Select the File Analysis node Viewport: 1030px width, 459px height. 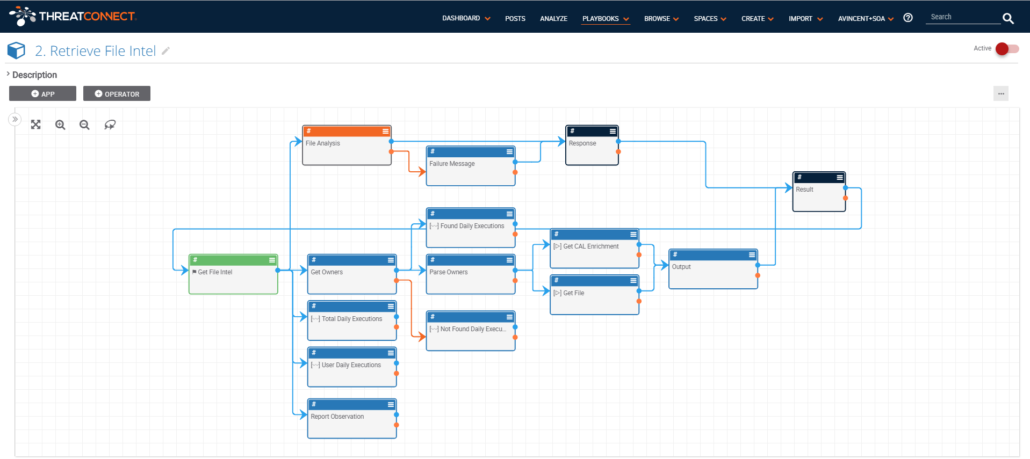point(347,145)
